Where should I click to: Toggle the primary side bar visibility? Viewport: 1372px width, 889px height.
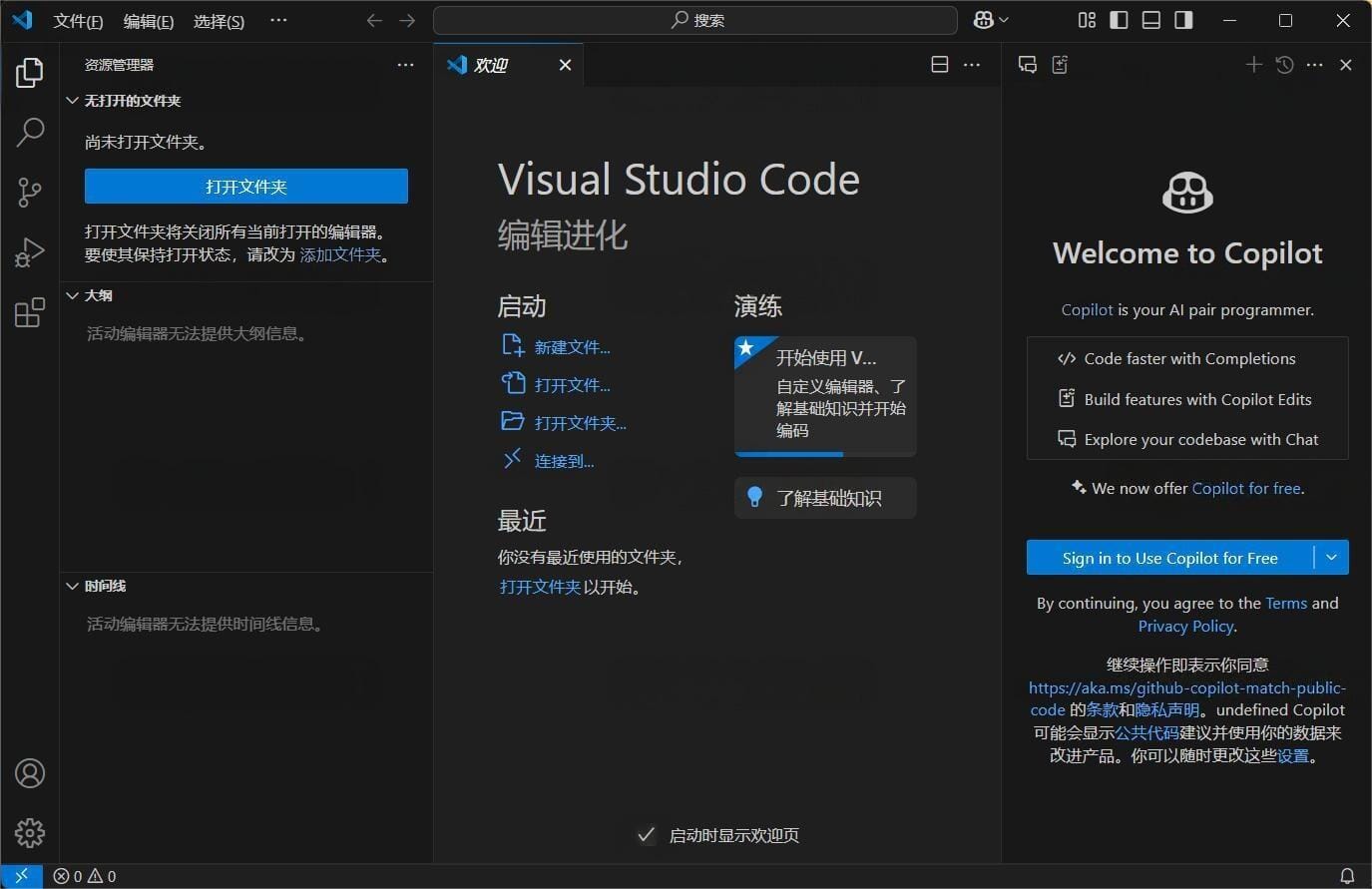[x=1119, y=20]
